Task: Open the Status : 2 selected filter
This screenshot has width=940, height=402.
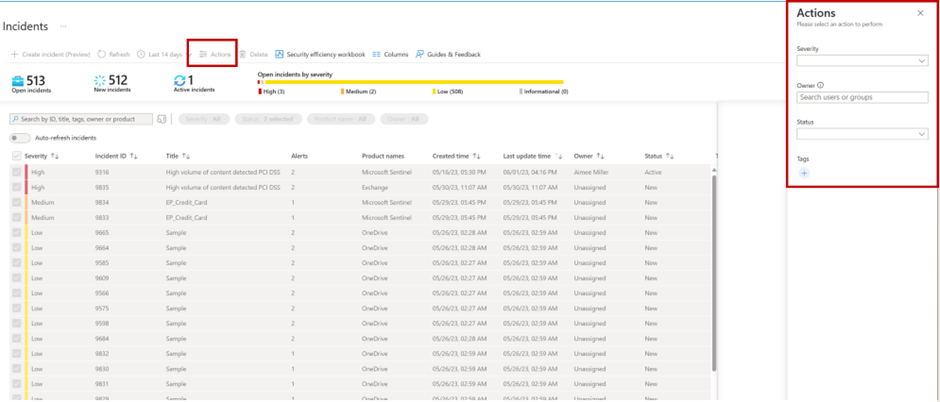Action: pyautogui.click(x=267, y=119)
